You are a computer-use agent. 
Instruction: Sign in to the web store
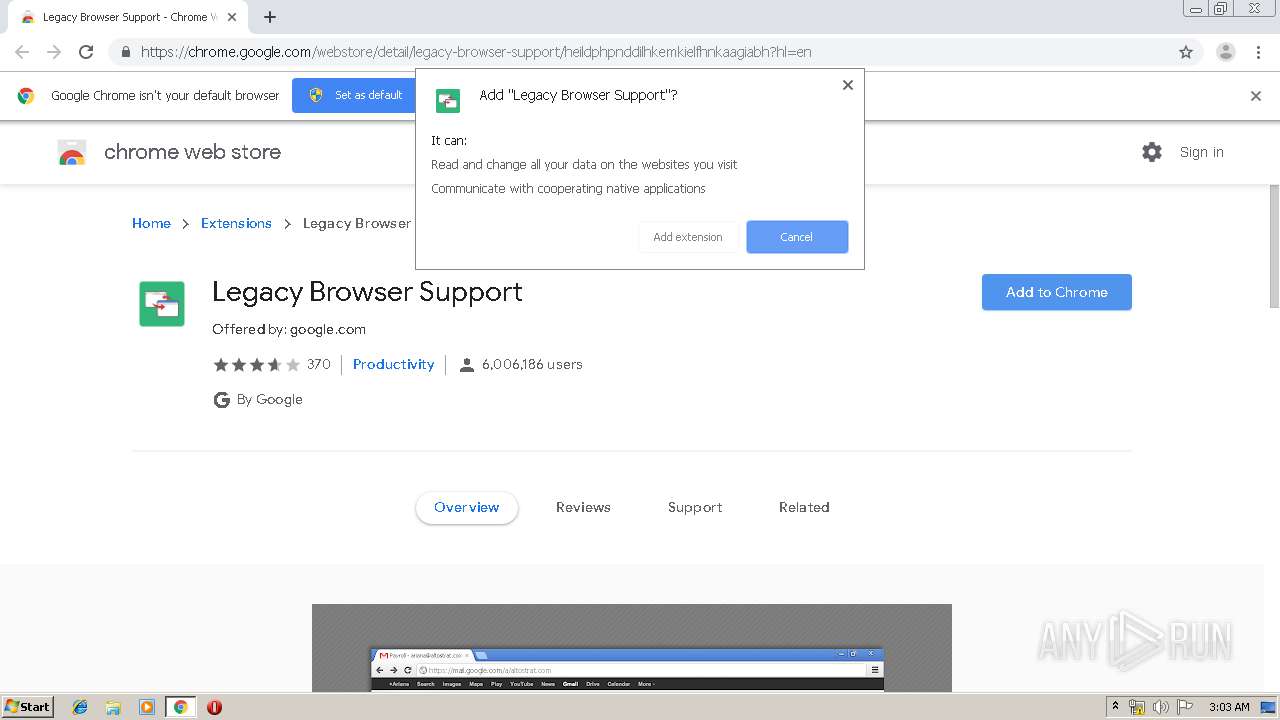[x=1201, y=152]
